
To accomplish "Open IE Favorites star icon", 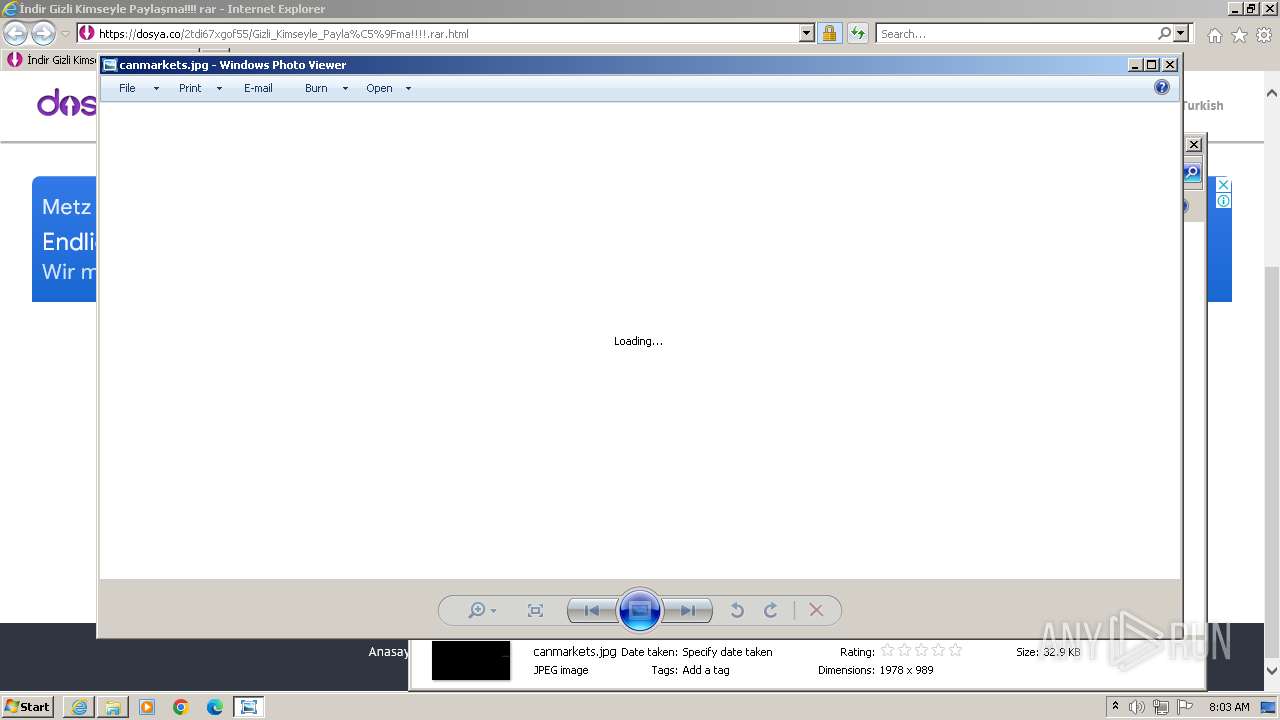I will [x=1239, y=35].
